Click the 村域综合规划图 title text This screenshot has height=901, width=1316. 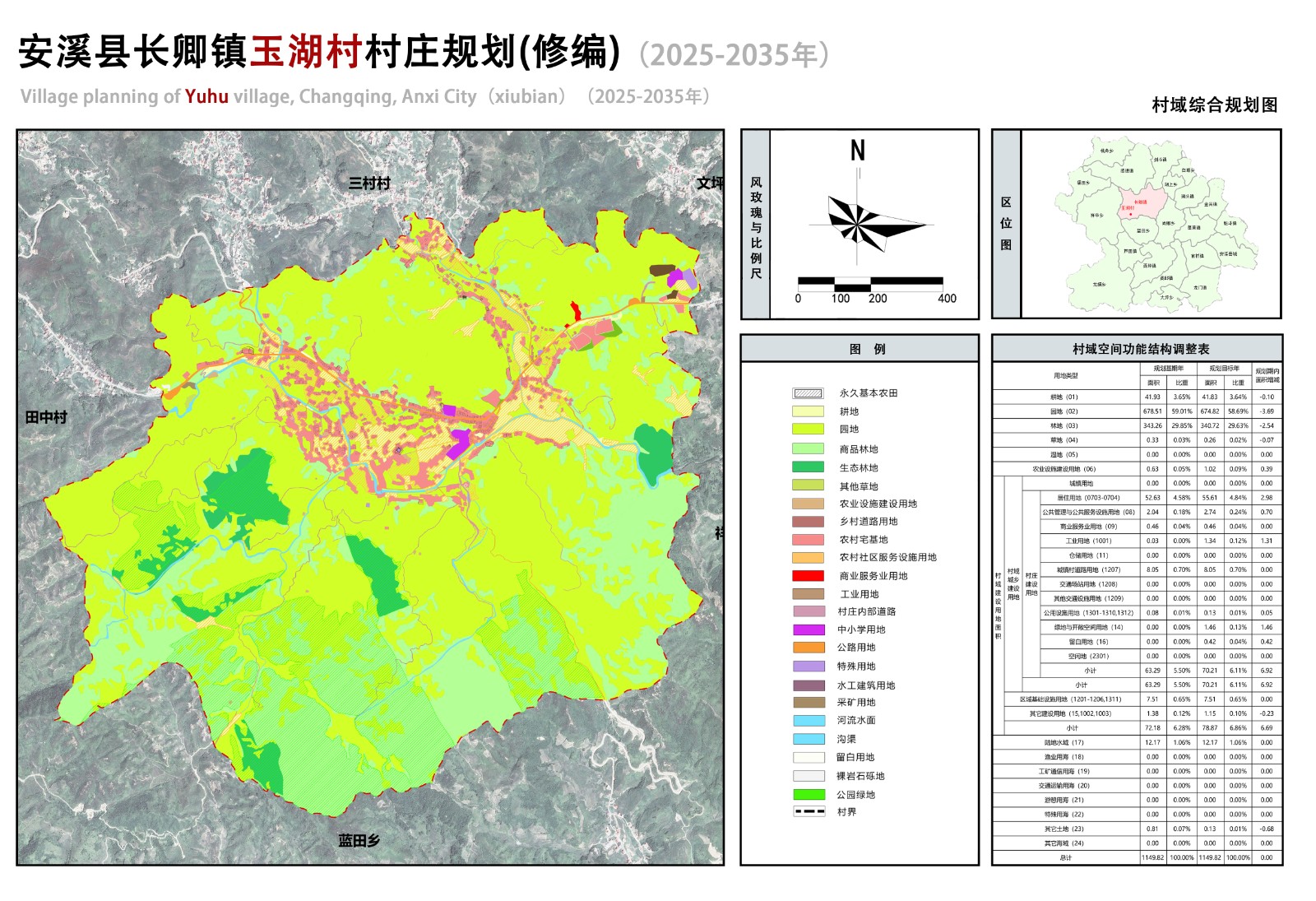click(x=1214, y=105)
